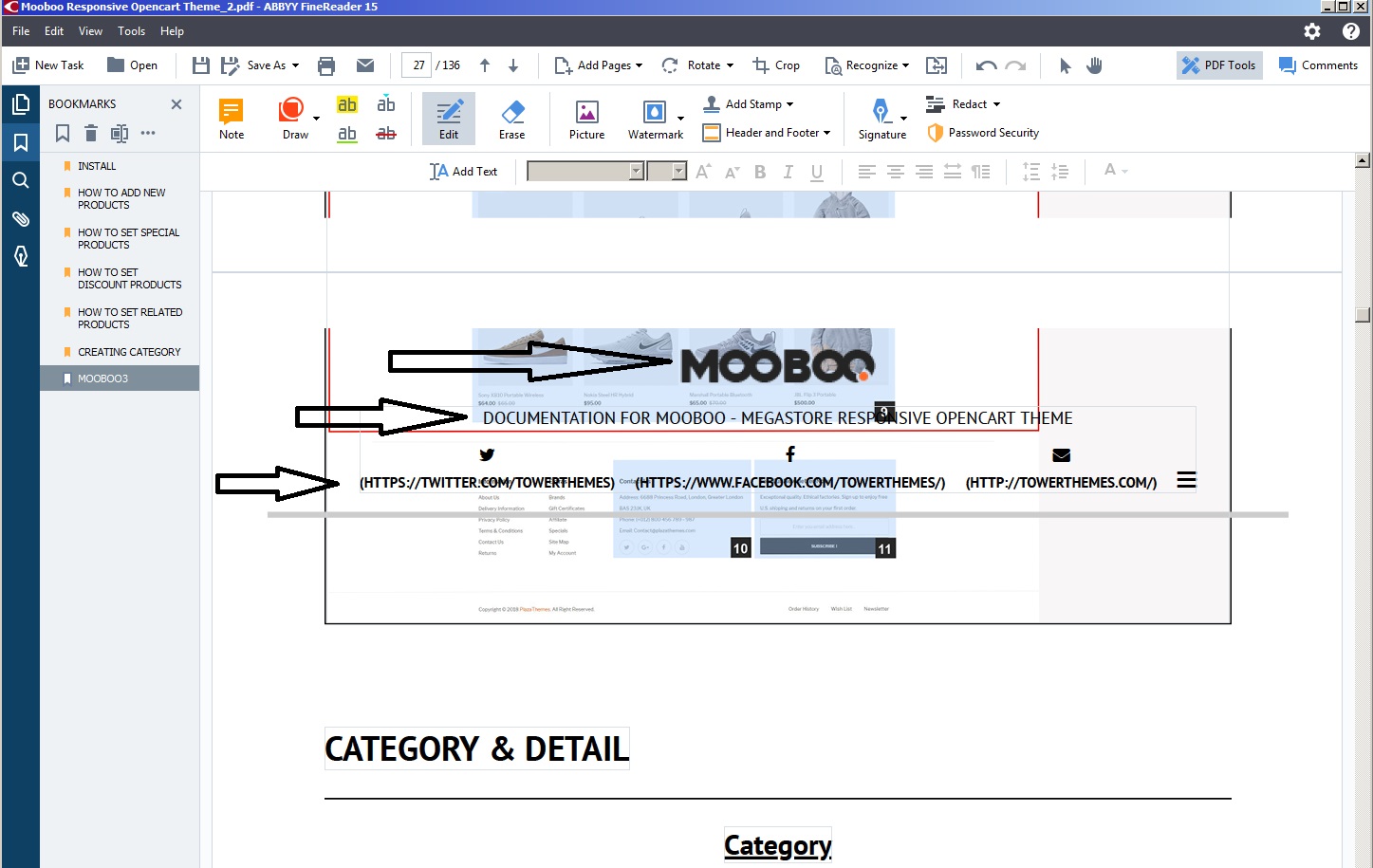Select the insert text annotation tool
Image resolution: width=1373 pixels, height=868 pixels.
pyautogui.click(x=385, y=104)
